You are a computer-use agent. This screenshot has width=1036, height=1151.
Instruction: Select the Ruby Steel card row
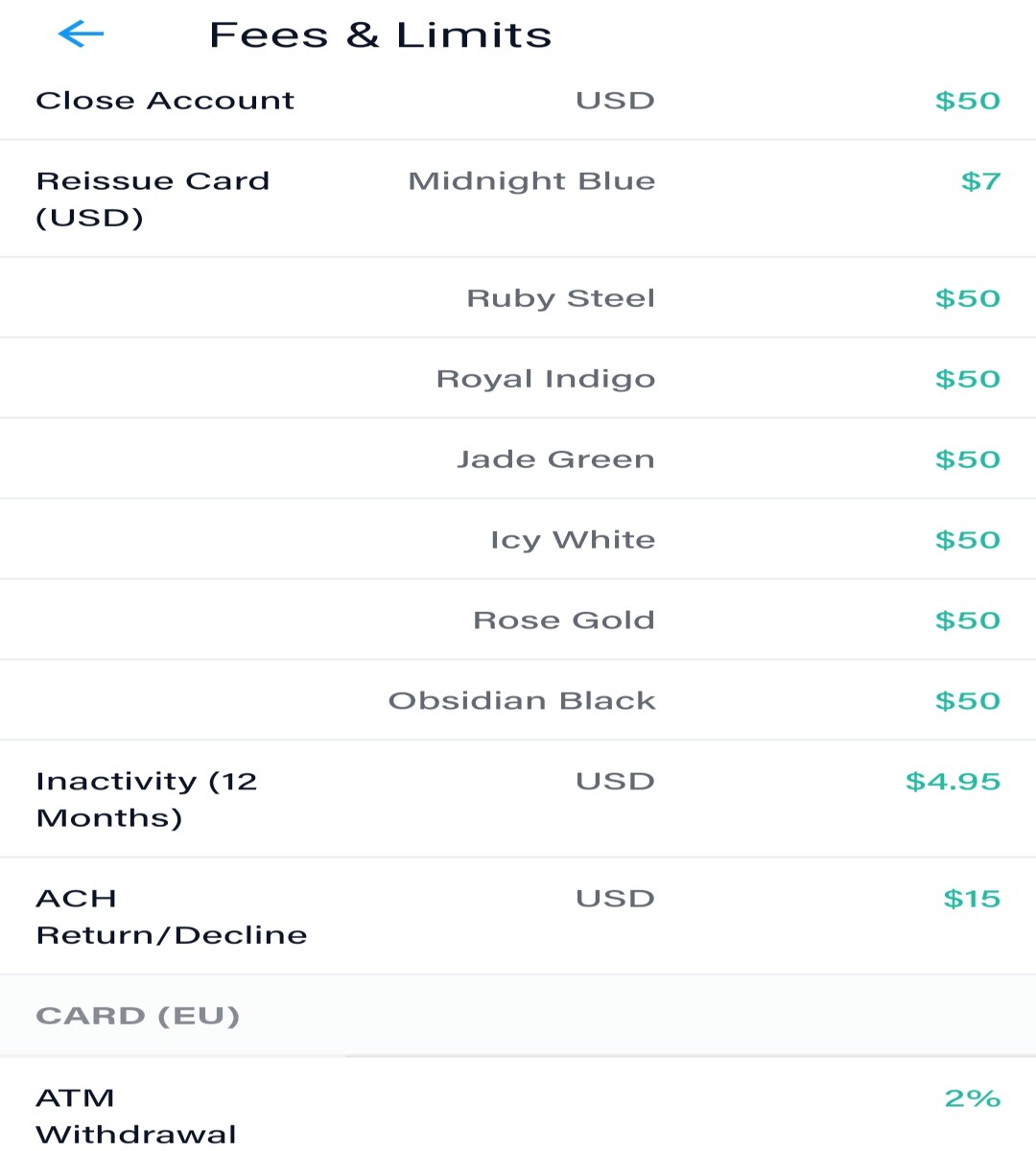(x=518, y=298)
